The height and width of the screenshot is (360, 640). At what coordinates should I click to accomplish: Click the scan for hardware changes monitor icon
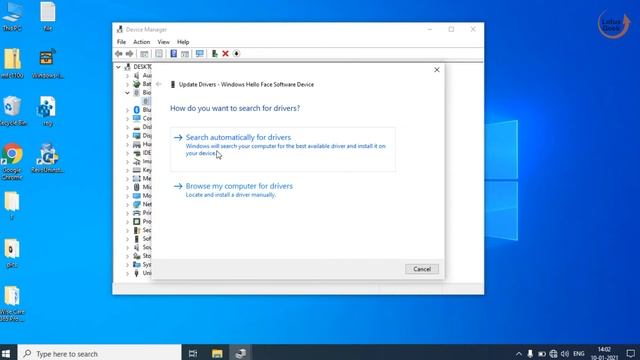[200, 53]
